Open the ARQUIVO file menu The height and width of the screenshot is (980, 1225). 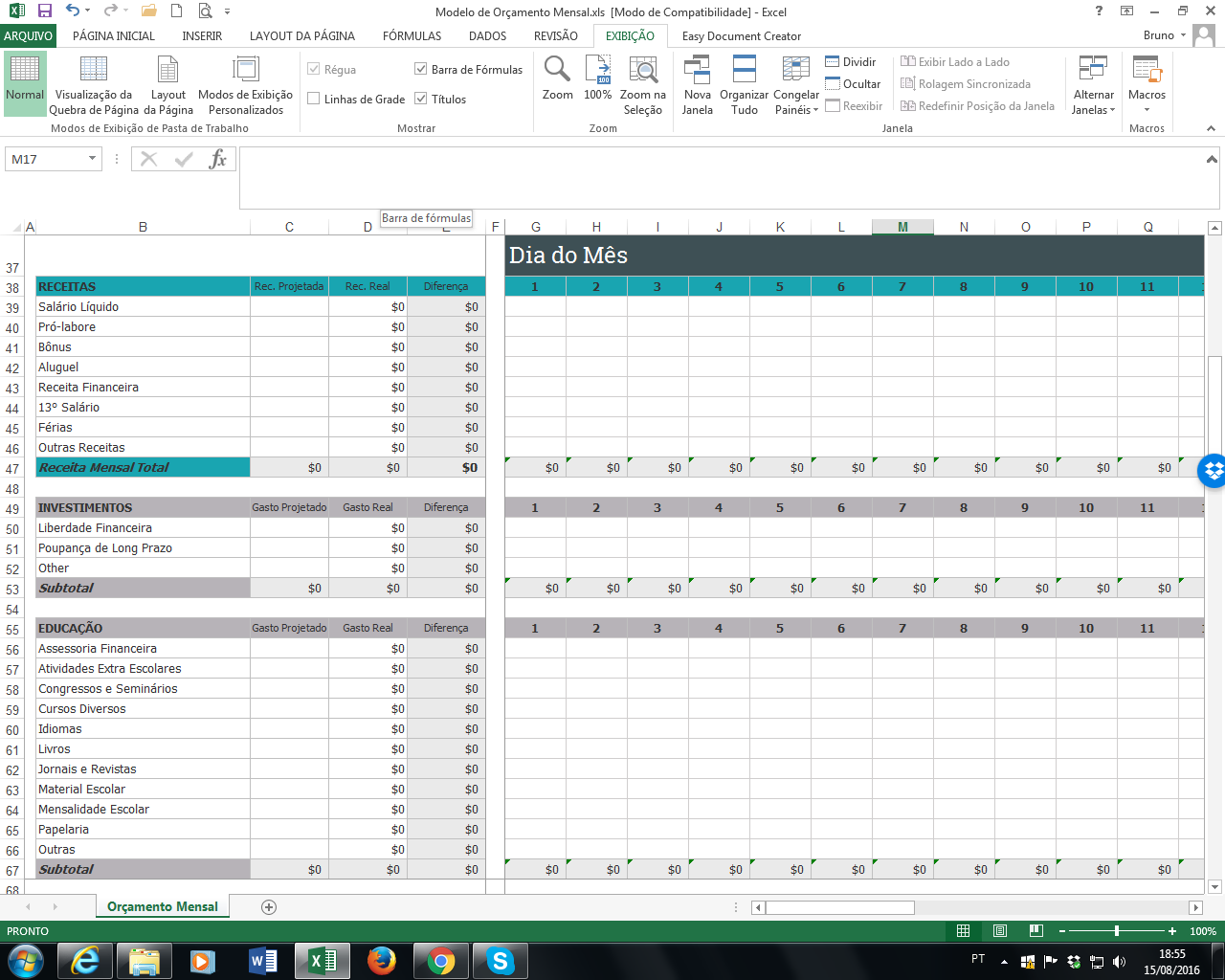(28, 35)
